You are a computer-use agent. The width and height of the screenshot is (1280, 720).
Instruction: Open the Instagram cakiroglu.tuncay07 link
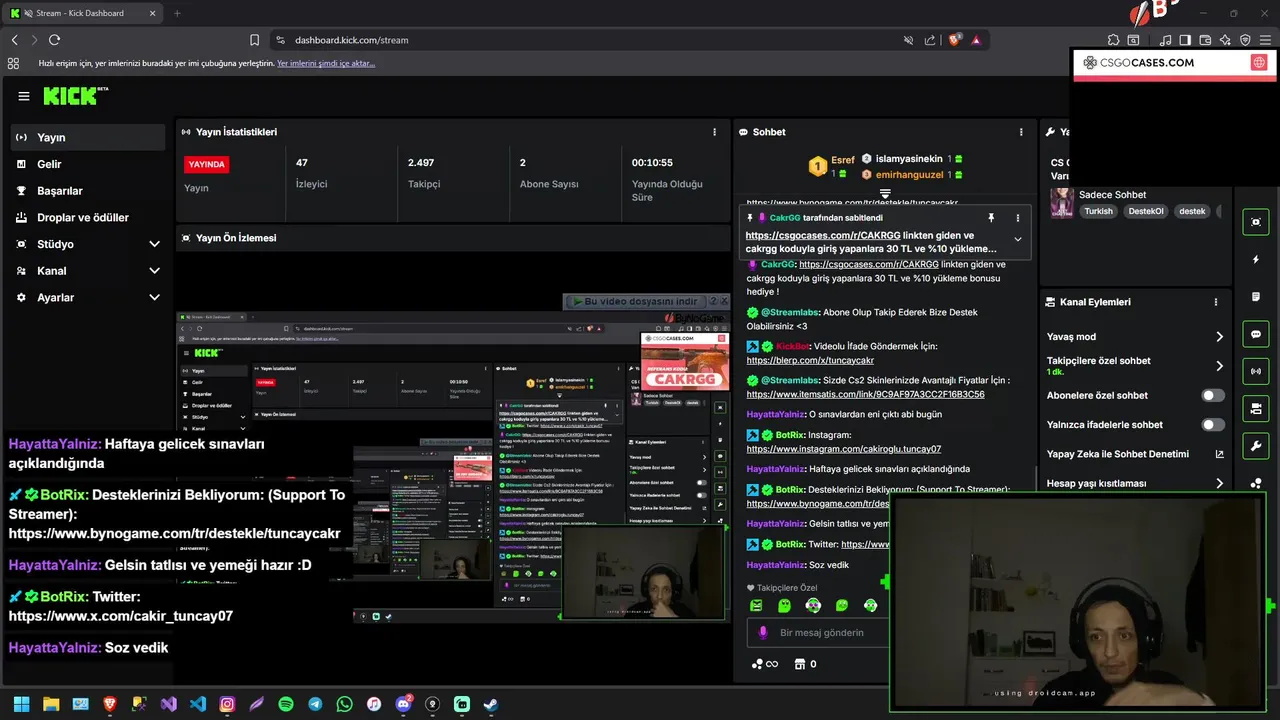coord(843,449)
